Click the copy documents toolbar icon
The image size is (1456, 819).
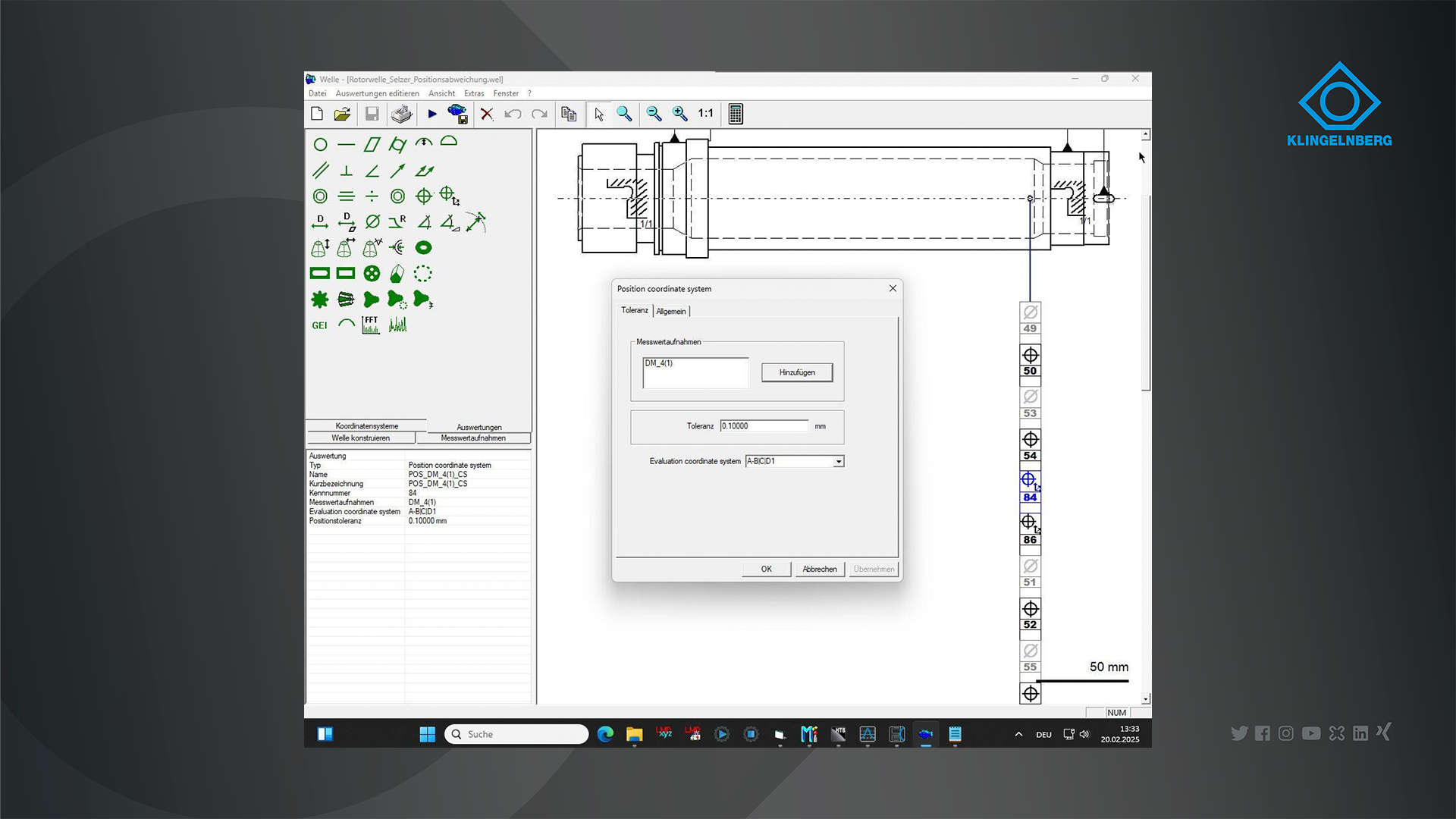[x=569, y=114]
